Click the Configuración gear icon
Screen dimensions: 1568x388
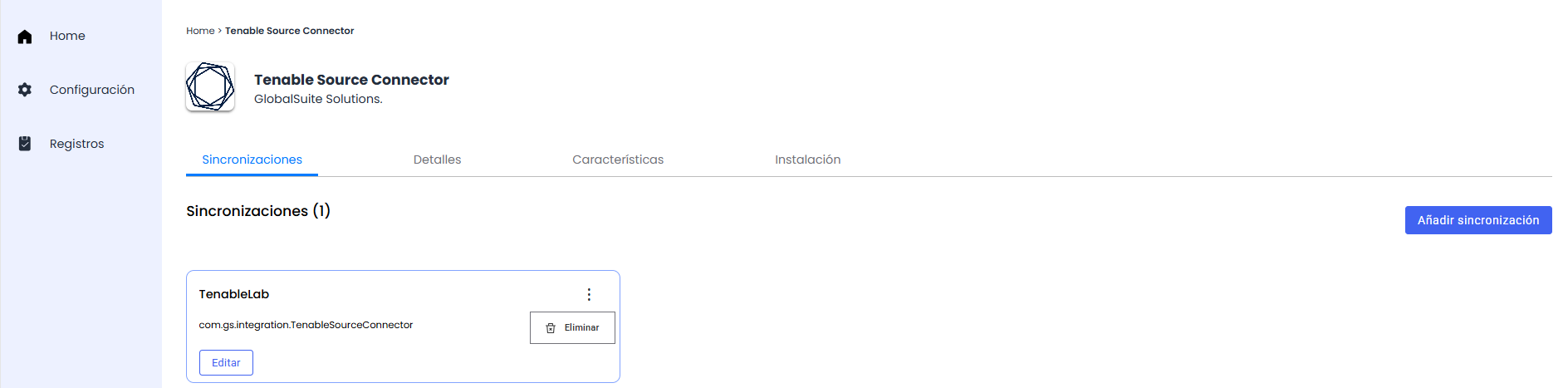click(25, 90)
